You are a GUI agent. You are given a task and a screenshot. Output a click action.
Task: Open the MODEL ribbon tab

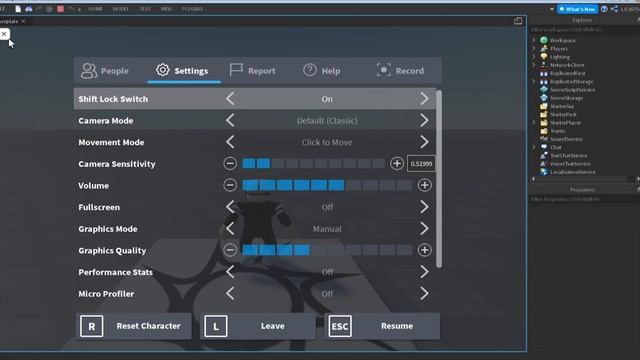point(120,9)
